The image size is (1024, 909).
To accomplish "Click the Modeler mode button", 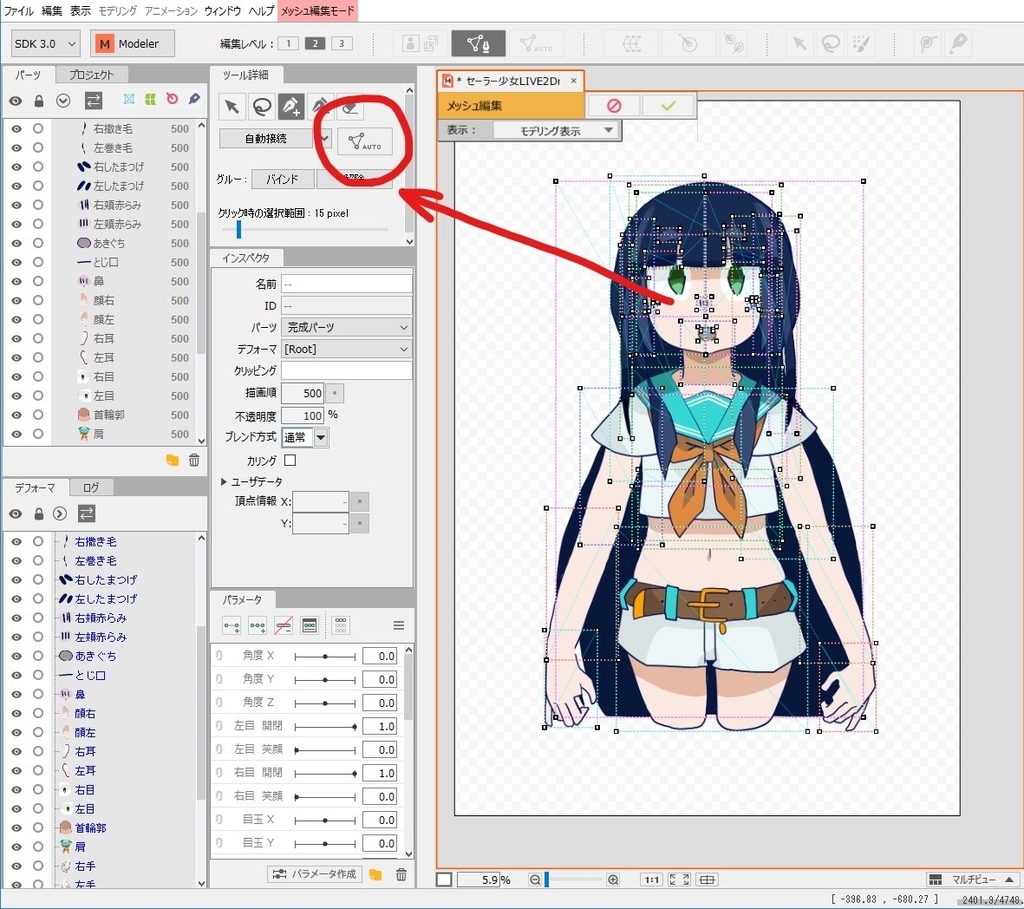I will pyautogui.click(x=133, y=44).
